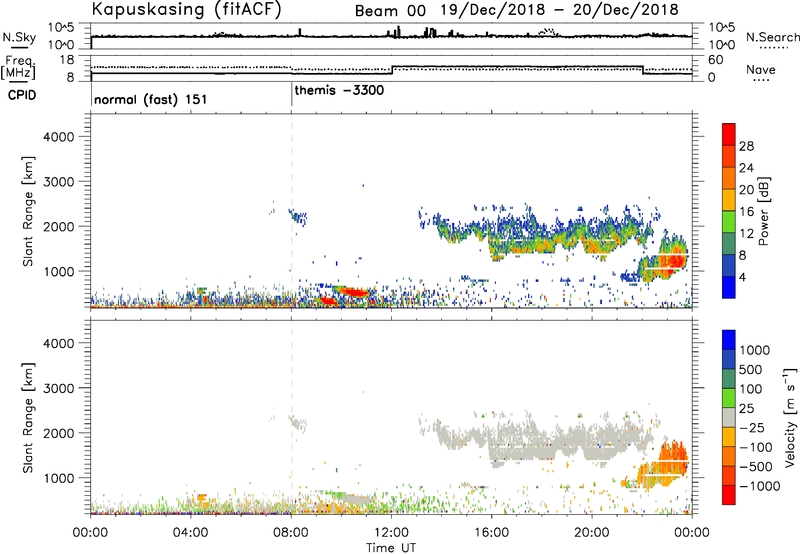Click the 'Time UT' axis title
The image size is (800, 554).
[x=391, y=547]
